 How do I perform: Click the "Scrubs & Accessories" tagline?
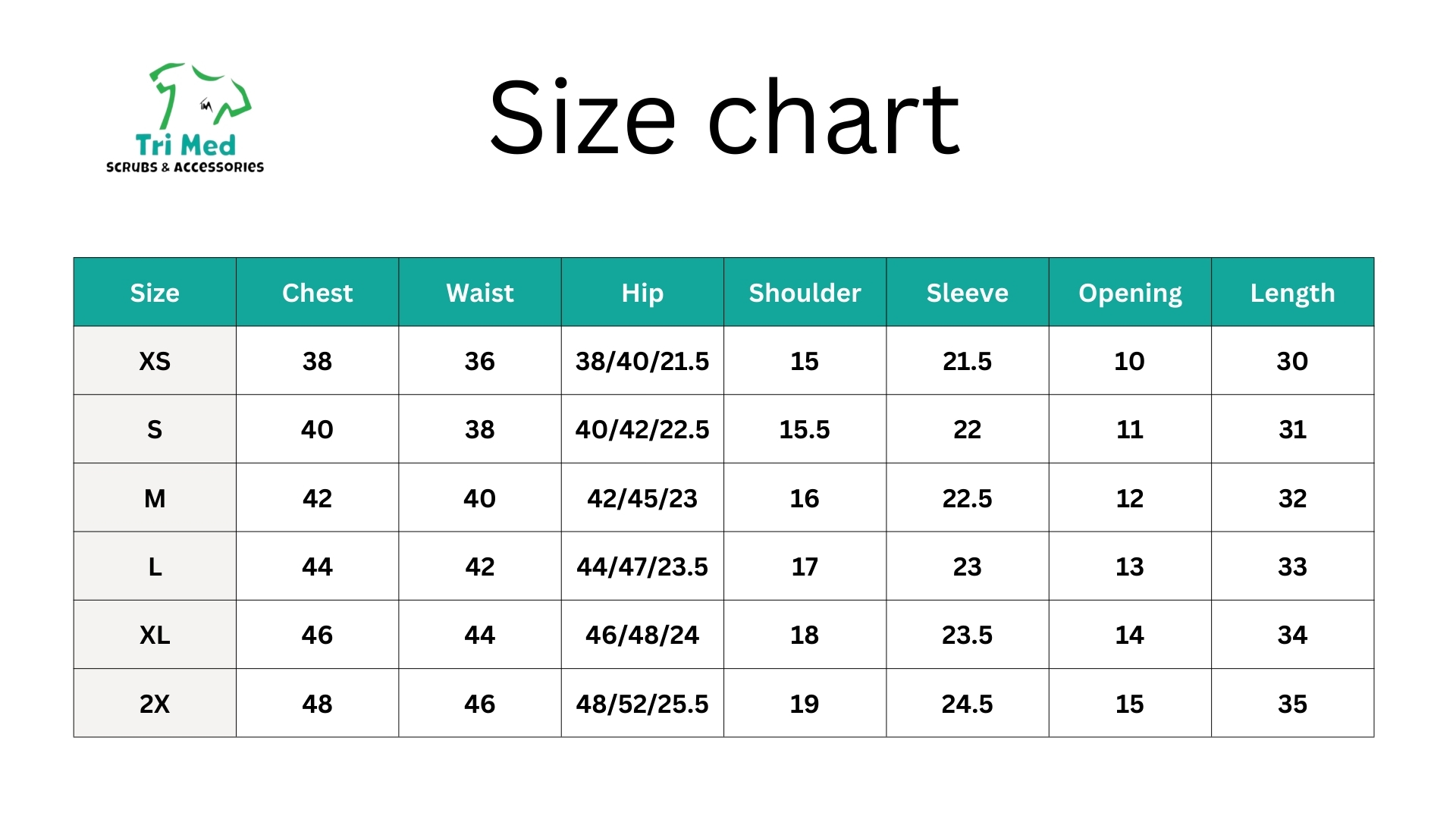[185, 167]
